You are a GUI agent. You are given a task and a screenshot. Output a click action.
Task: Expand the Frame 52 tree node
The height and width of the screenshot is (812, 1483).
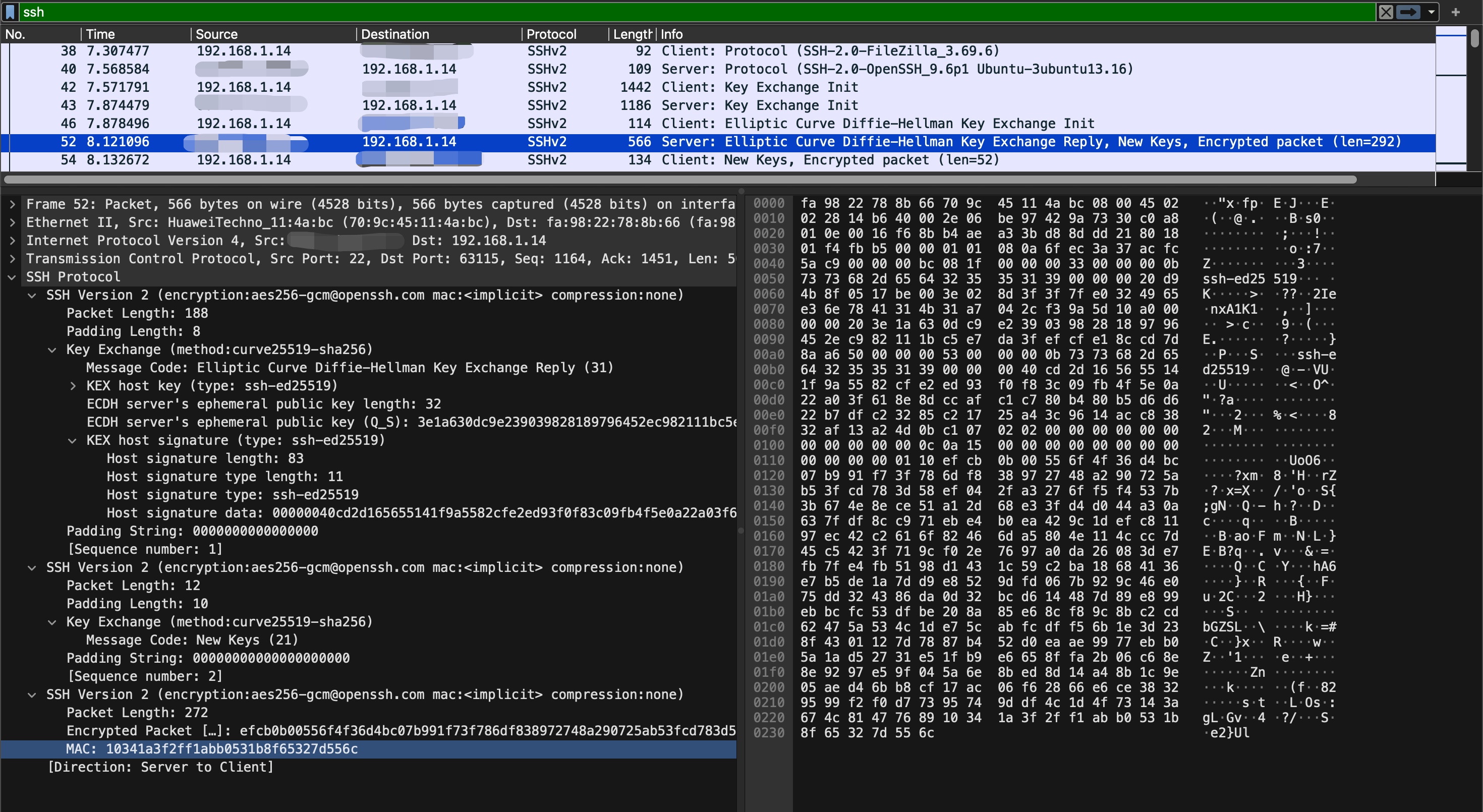click(12, 204)
